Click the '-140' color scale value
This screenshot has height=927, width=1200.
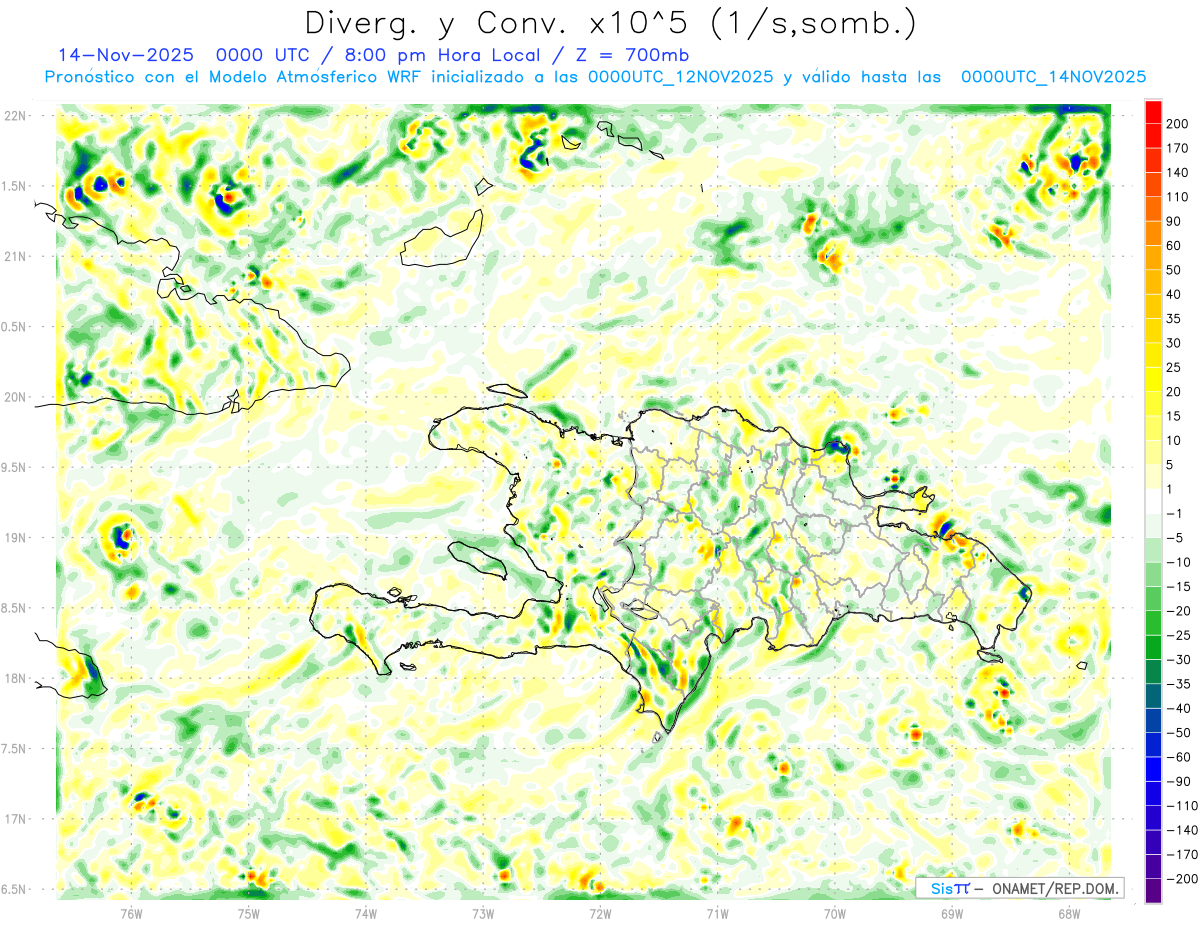pos(1183,830)
